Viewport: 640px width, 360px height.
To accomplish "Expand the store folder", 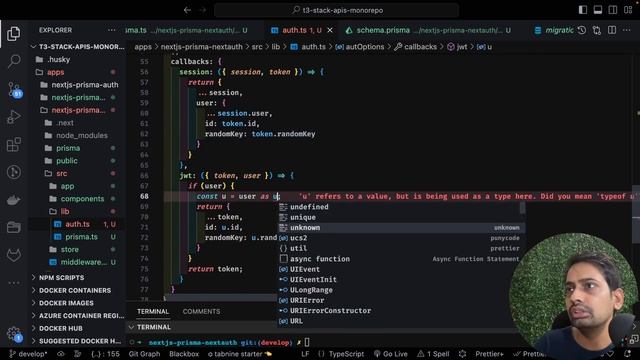I will point(78,249).
